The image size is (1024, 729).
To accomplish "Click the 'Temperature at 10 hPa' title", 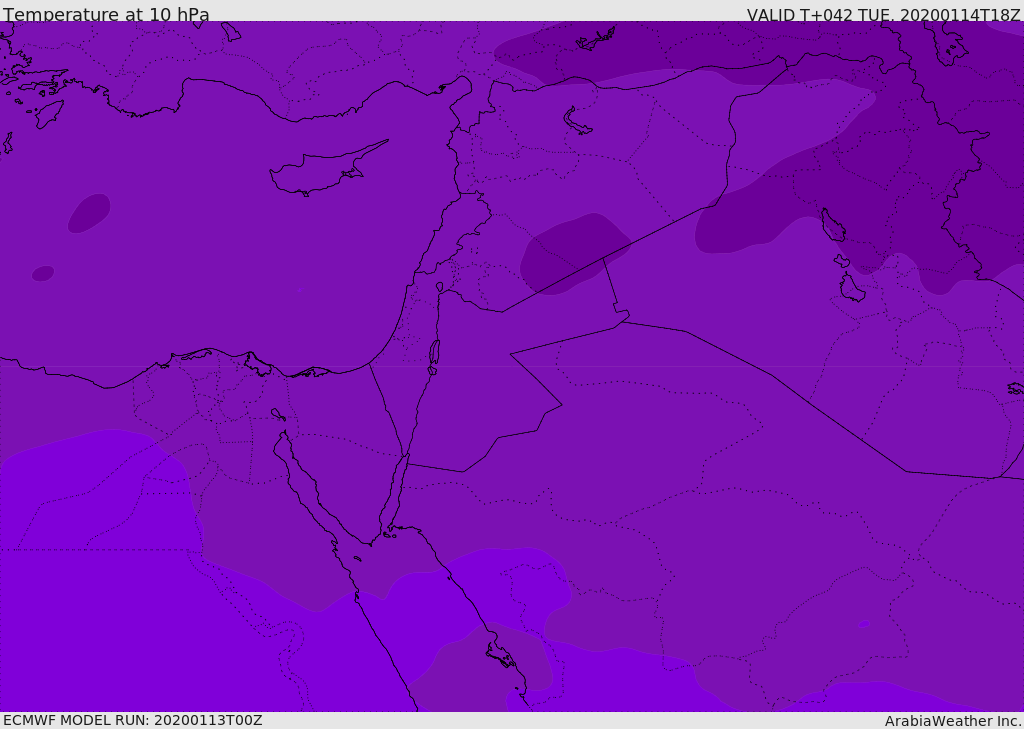I will coord(106,13).
